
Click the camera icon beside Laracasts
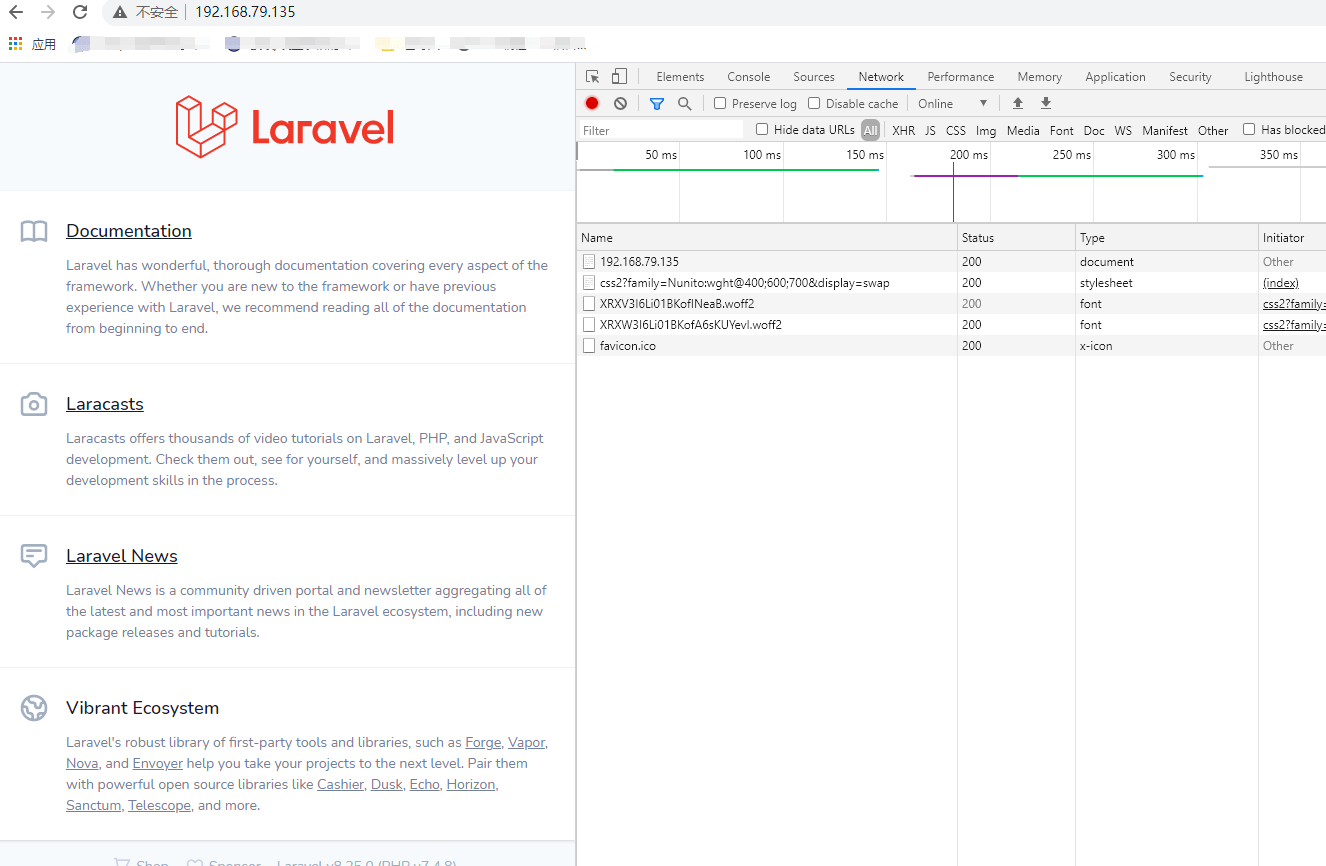(x=34, y=404)
